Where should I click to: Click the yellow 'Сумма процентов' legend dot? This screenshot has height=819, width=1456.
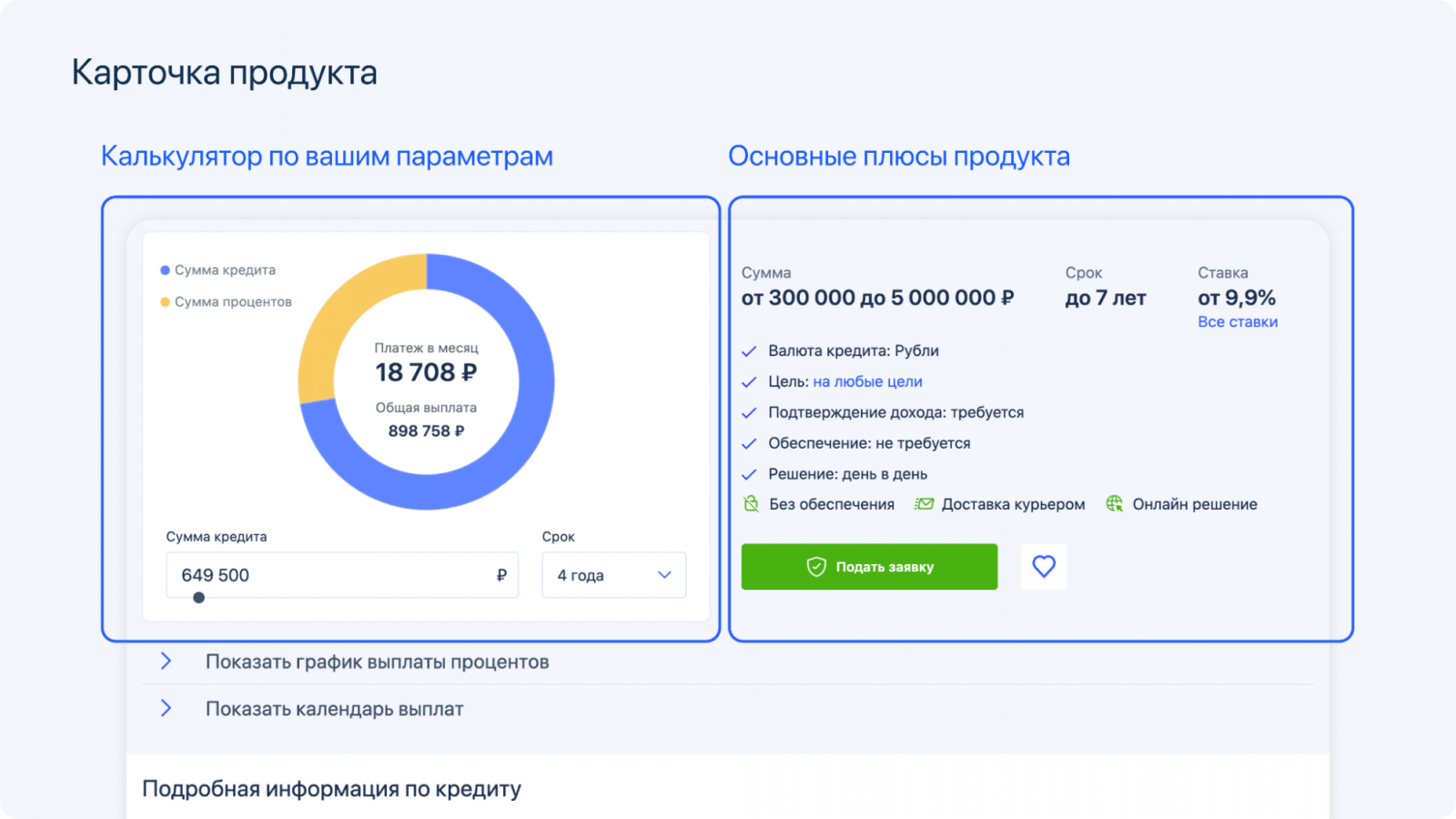165,302
